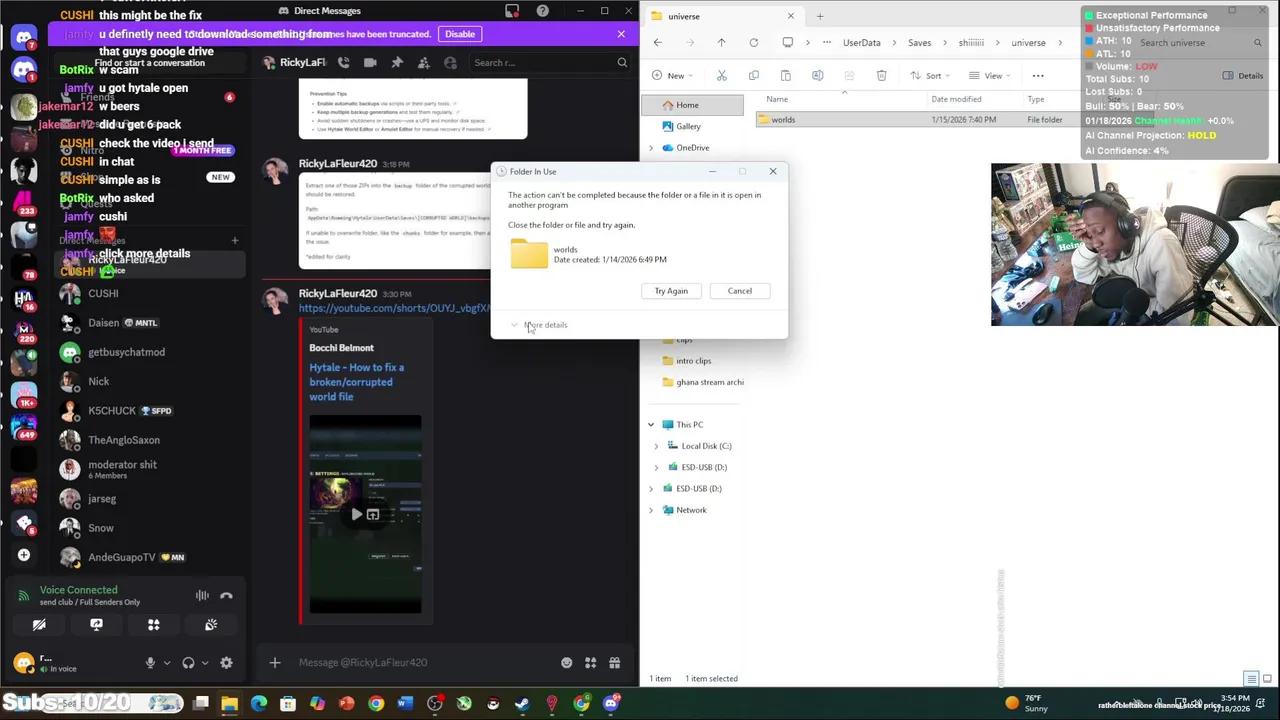Start a video call in Discord header
This screenshot has width=1280, height=720.
(370, 62)
